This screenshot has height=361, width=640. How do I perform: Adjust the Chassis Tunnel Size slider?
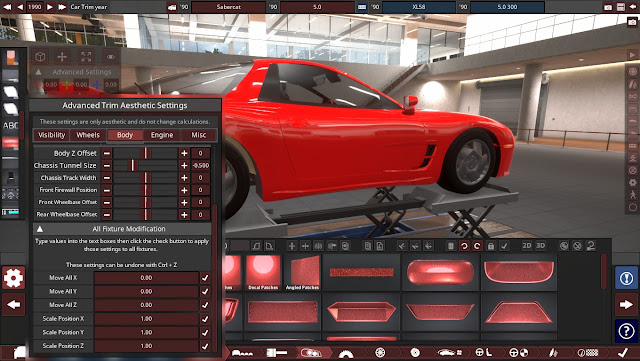(x=145, y=165)
